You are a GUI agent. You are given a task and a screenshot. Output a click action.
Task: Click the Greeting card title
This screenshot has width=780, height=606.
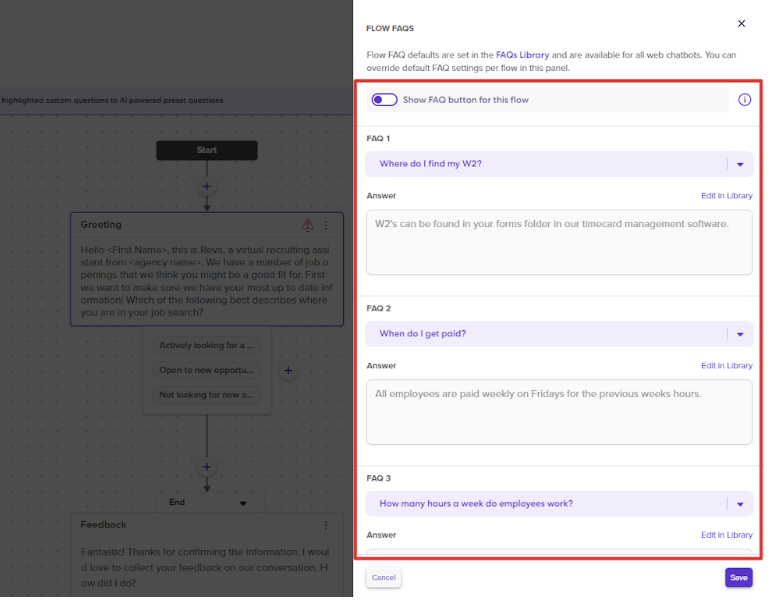coord(101,225)
